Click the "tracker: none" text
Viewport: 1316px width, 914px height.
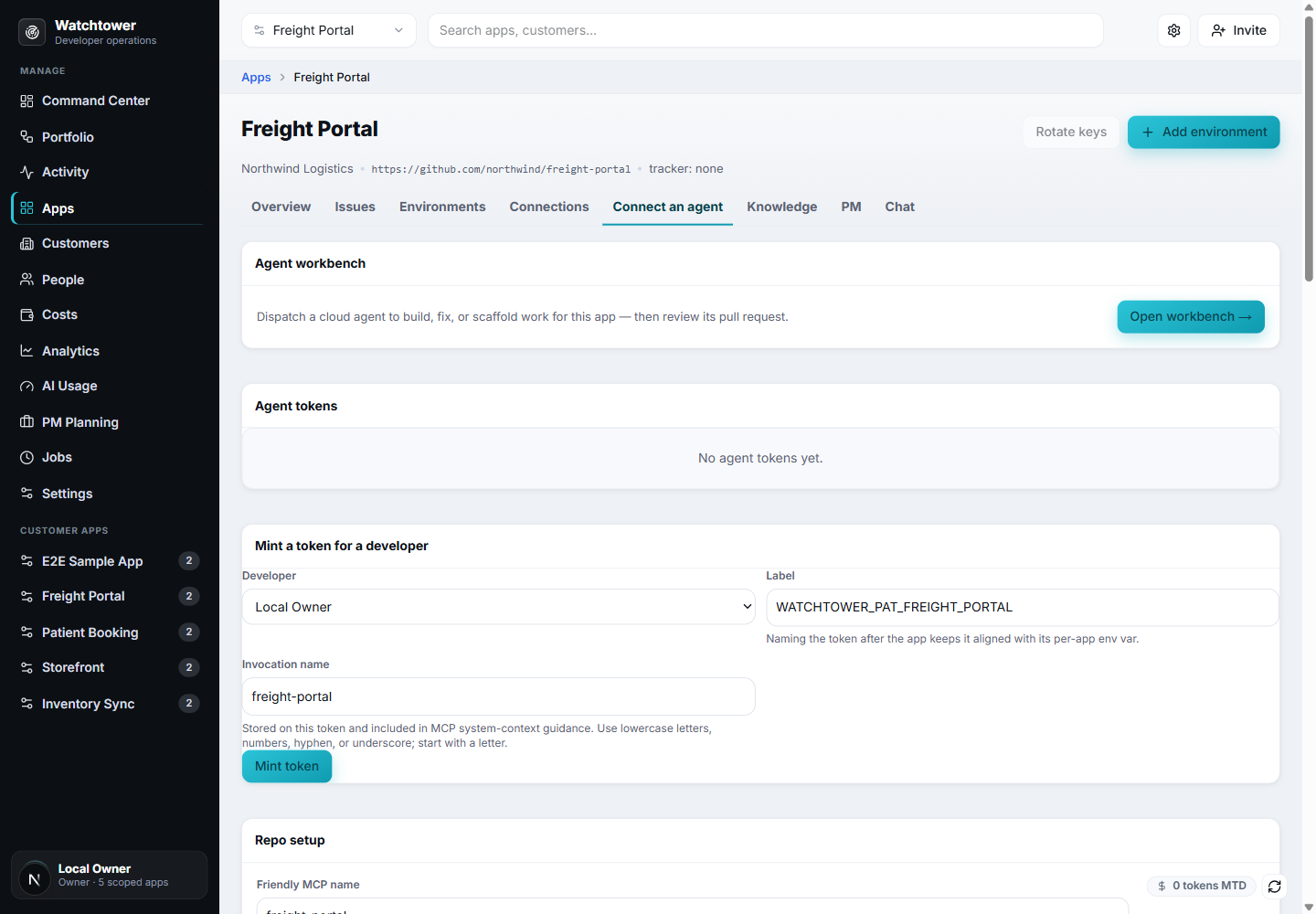pyautogui.click(x=686, y=168)
